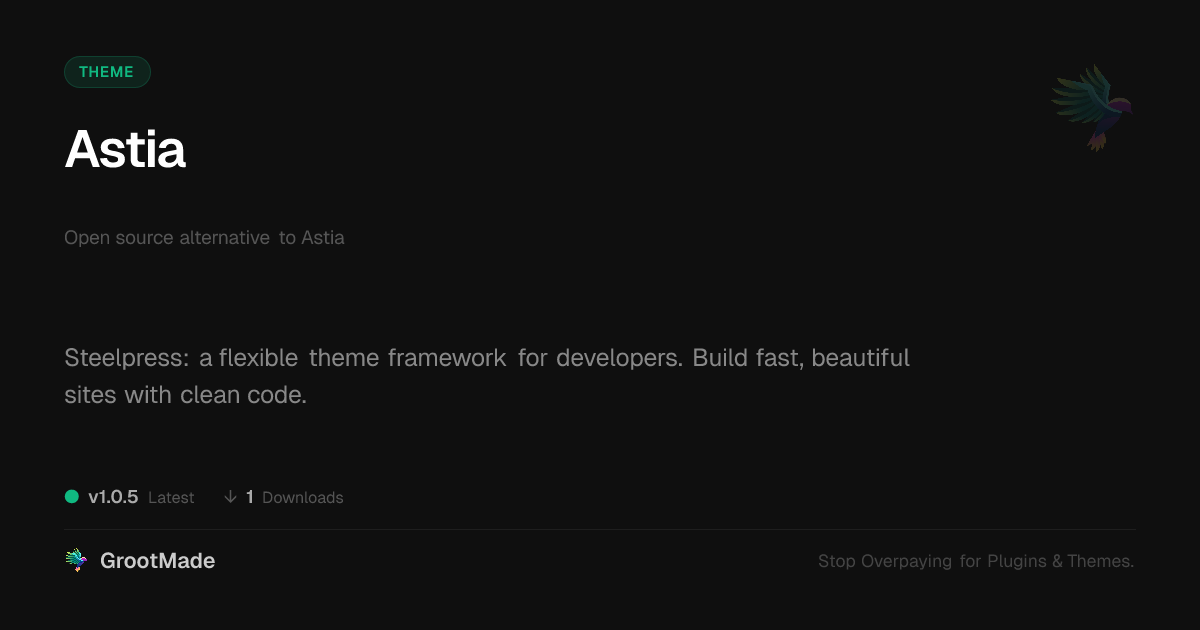The width and height of the screenshot is (1200, 630).
Task: Click the word Astia in the subtitle
Action: [x=323, y=238]
